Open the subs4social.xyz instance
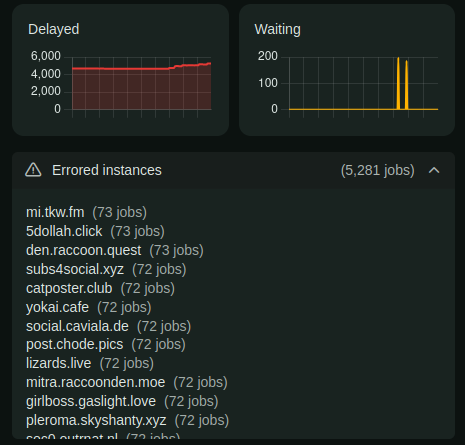Image resolution: width=465 pixels, height=445 pixels. 75,269
